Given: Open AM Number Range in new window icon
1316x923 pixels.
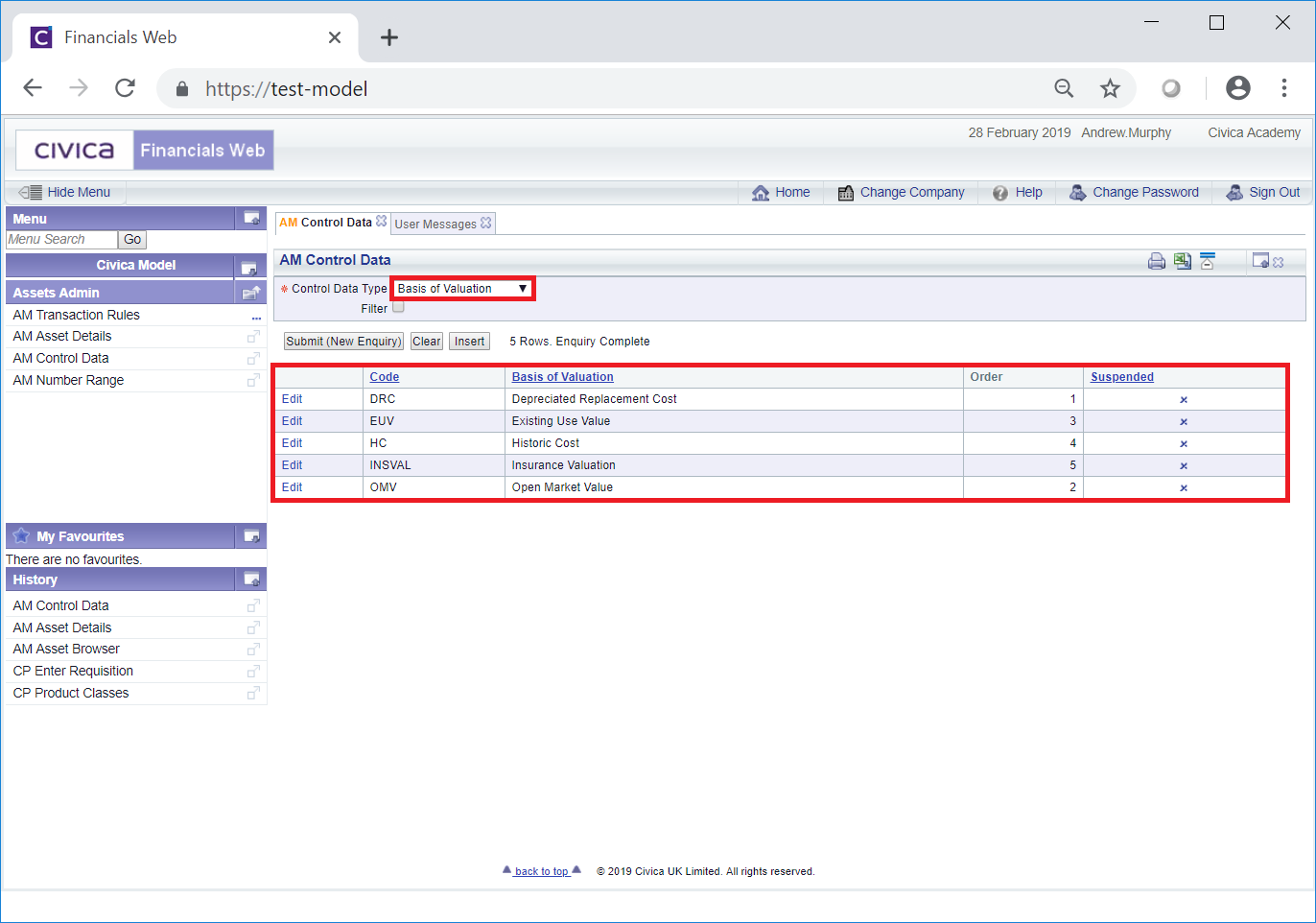Looking at the screenshot, I should 253,380.
